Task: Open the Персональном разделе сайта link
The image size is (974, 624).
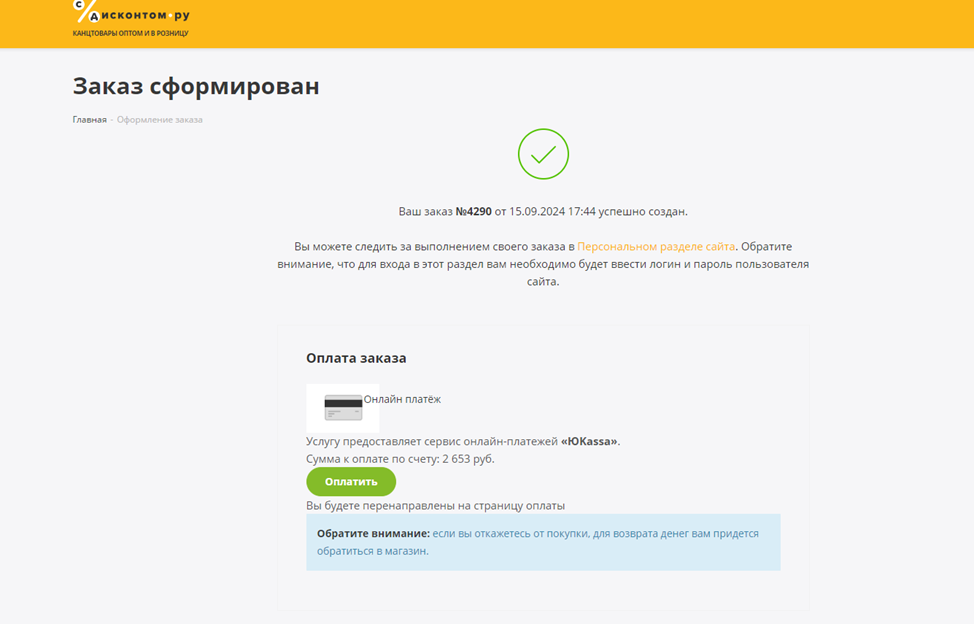Action: click(x=656, y=246)
